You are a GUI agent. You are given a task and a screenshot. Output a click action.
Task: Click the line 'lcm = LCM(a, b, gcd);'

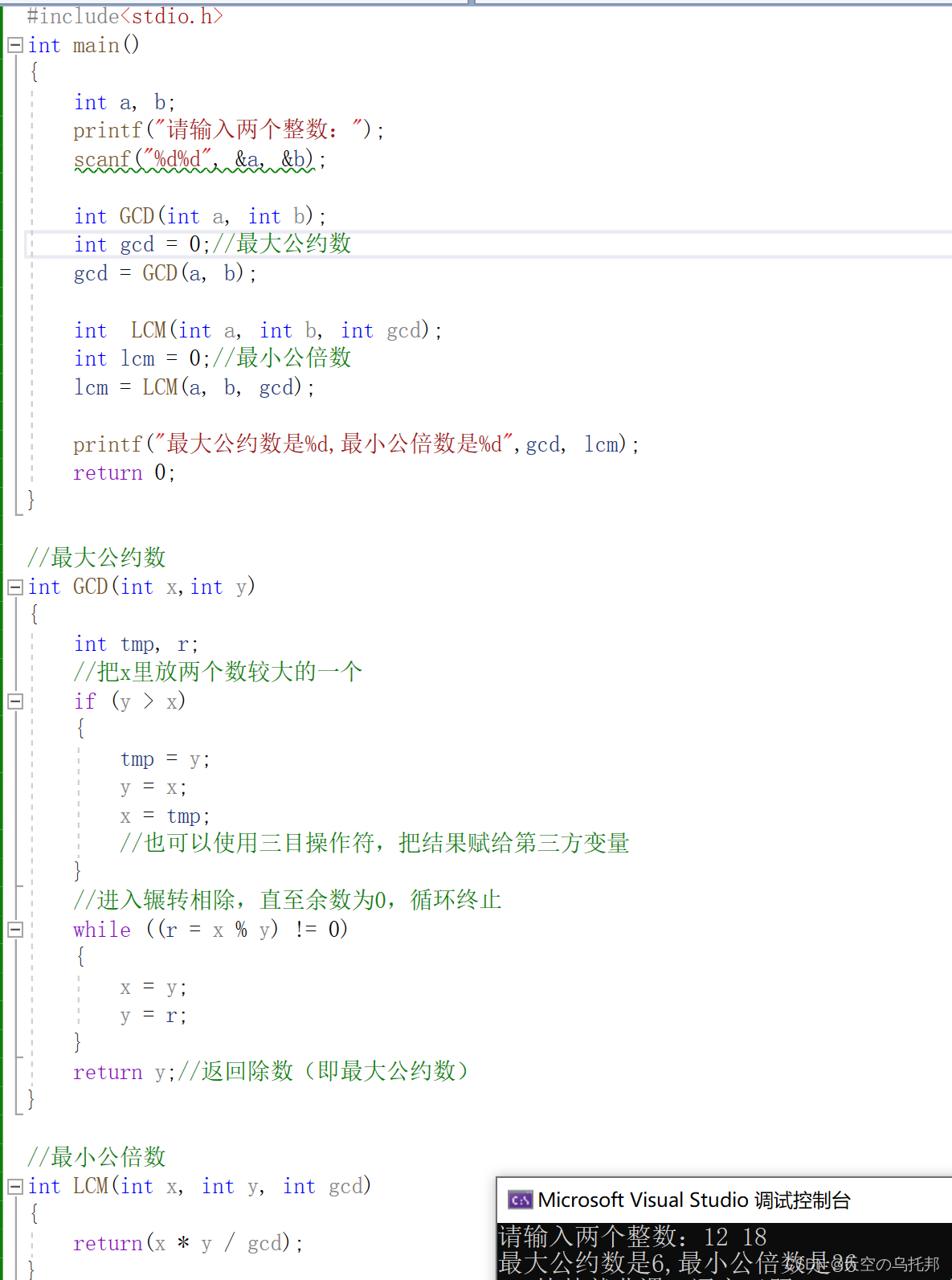pyautogui.click(x=194, y=388)
